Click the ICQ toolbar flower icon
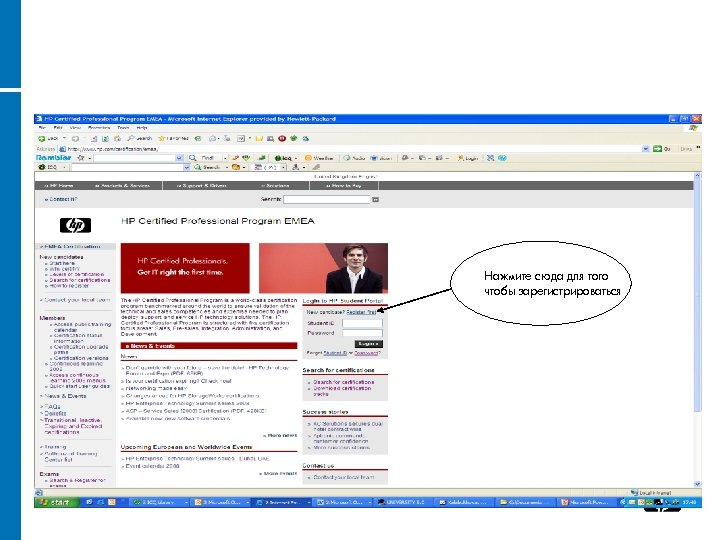720x540 pixels. [x=42, y=167]
